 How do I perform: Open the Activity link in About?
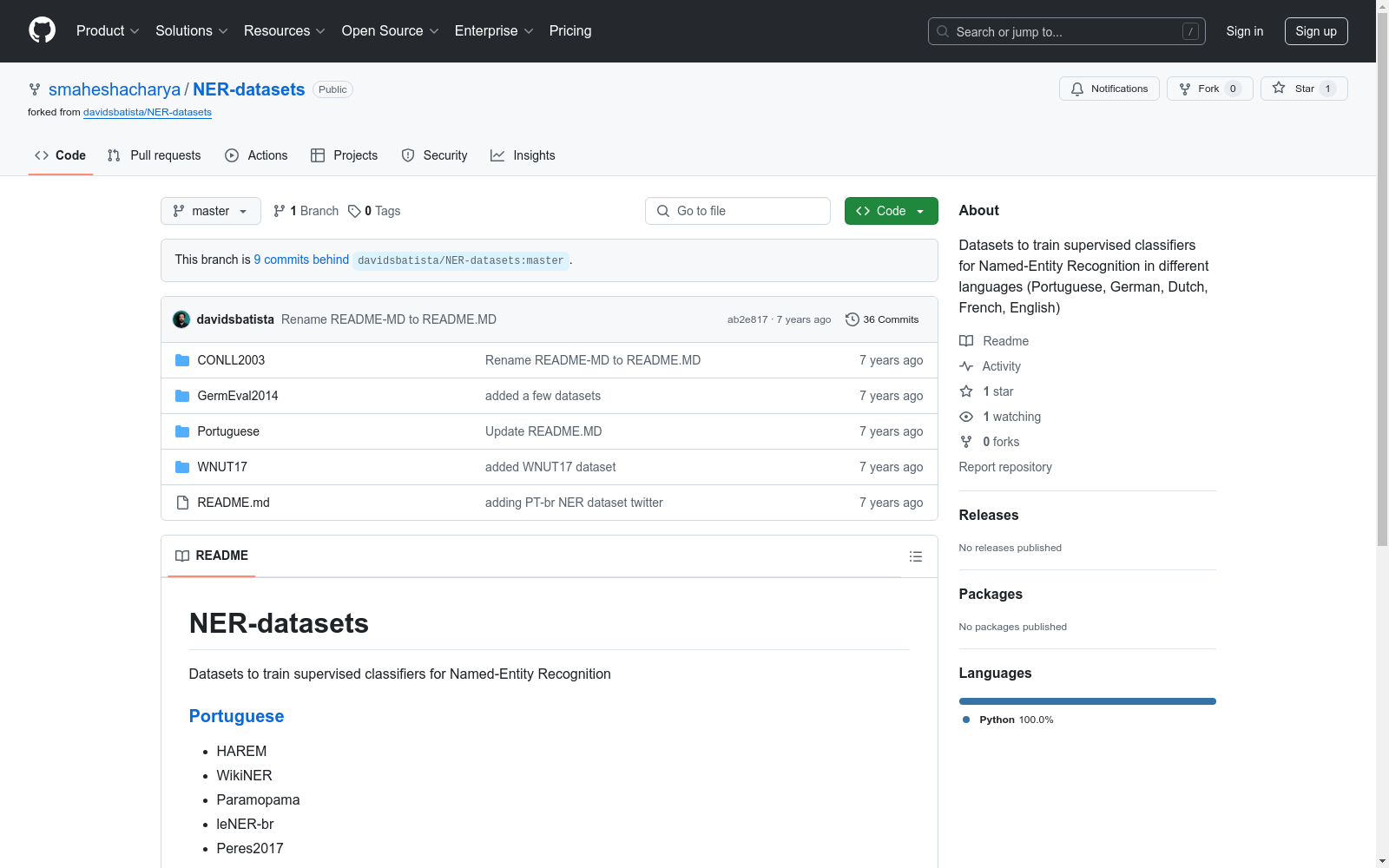point(991,366)
